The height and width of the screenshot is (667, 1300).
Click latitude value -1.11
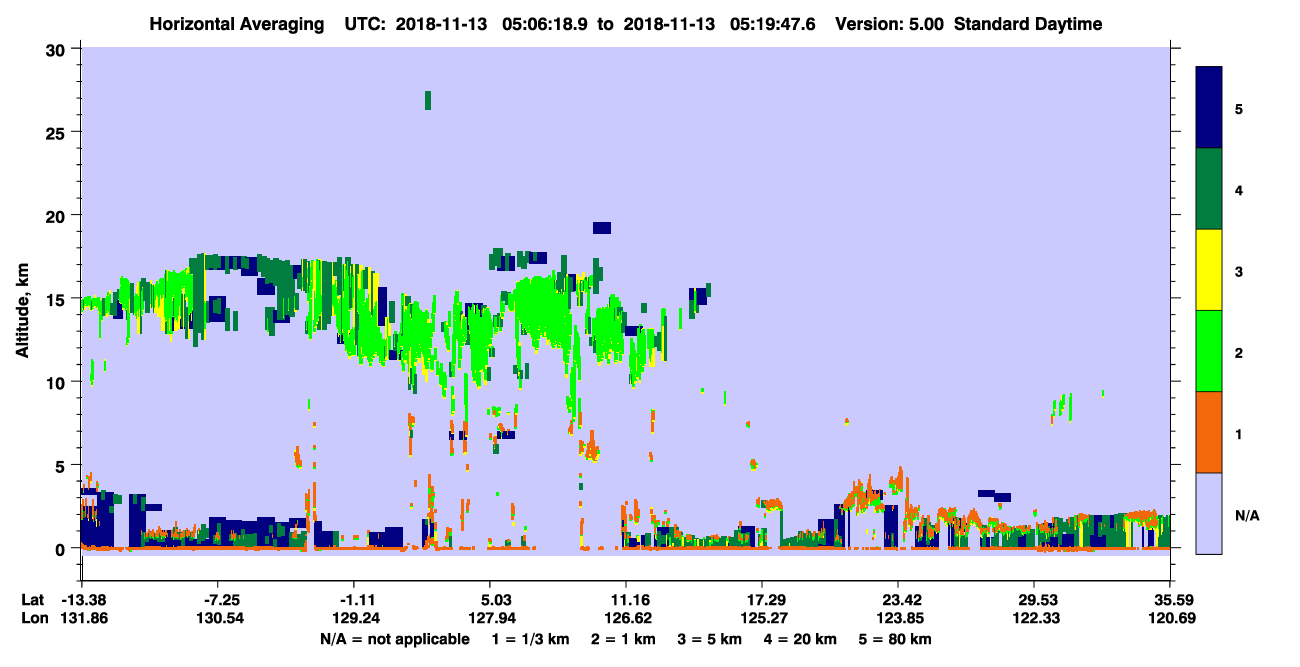click(354, 600)
